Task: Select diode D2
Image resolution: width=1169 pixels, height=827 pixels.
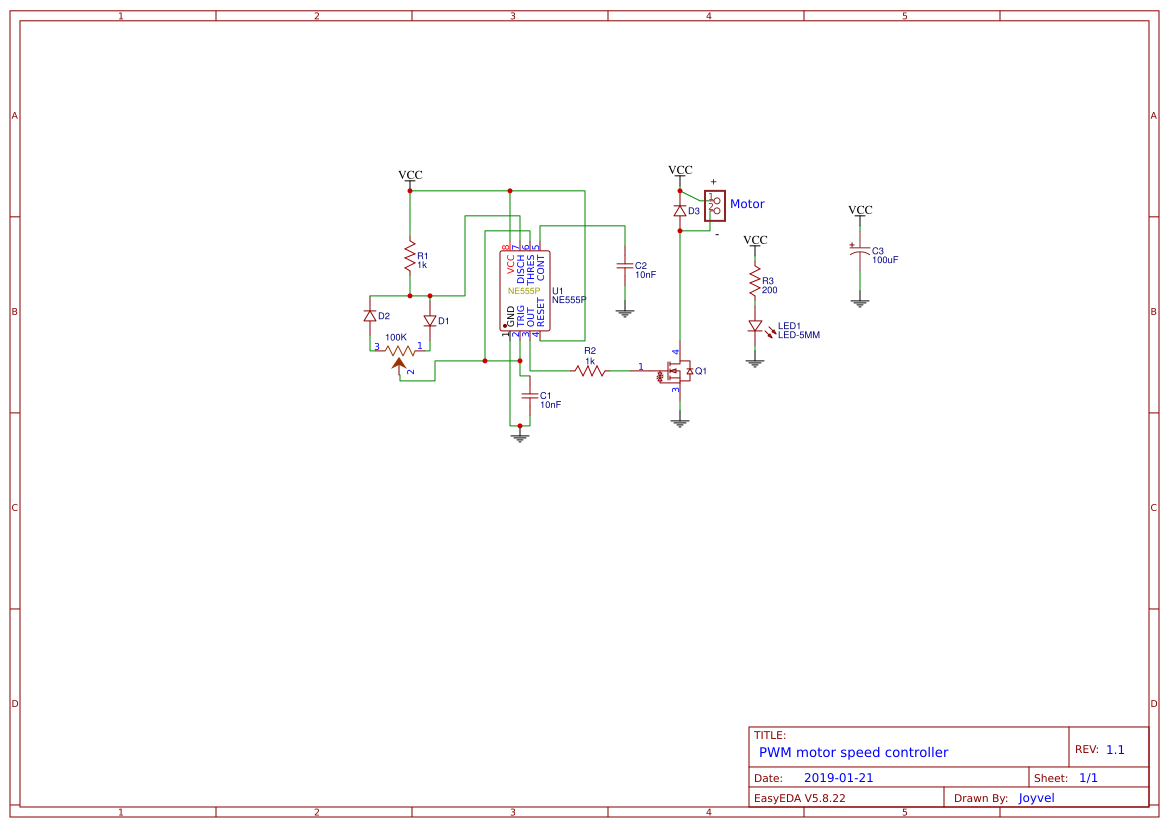Action: [372, 317]
